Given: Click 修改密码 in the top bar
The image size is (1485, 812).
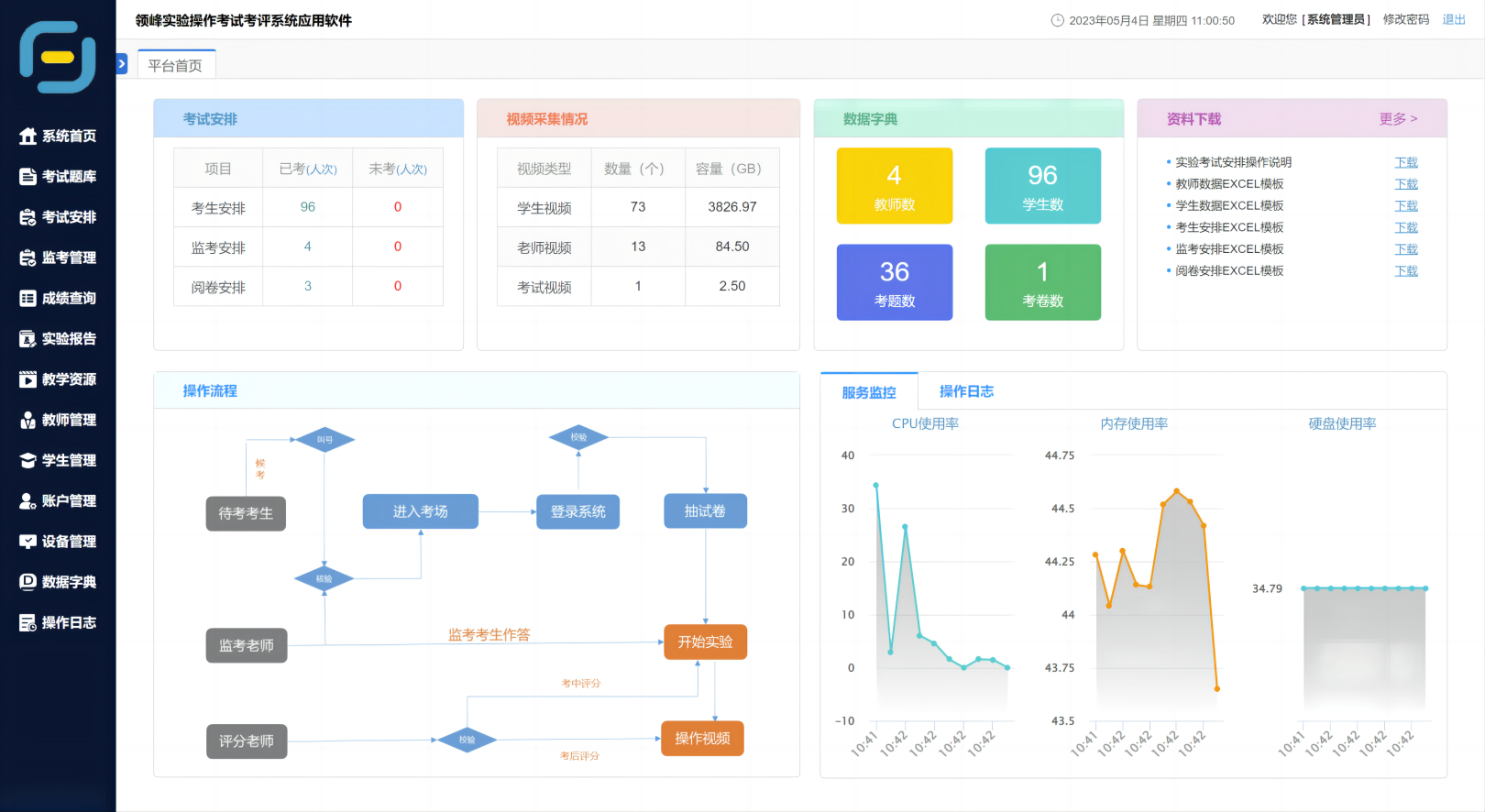Looking at the screenshot, I should [x=1405, y=19].
